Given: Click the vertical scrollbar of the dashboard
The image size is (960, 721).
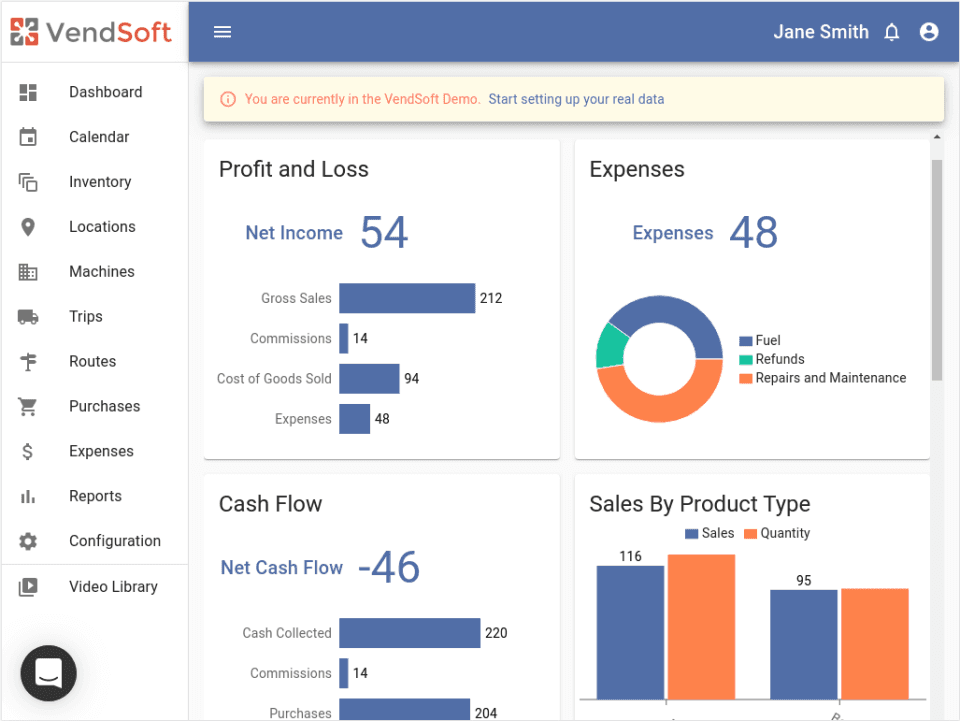Looking at the screenshot, I should pos(937,270).
